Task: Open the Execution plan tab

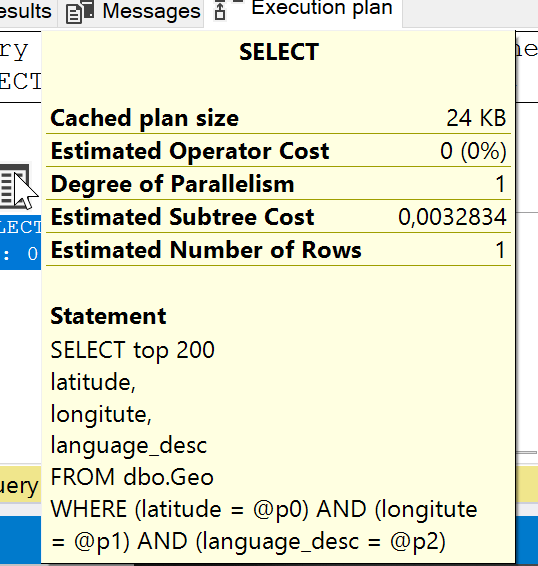Action: (303, 13)
